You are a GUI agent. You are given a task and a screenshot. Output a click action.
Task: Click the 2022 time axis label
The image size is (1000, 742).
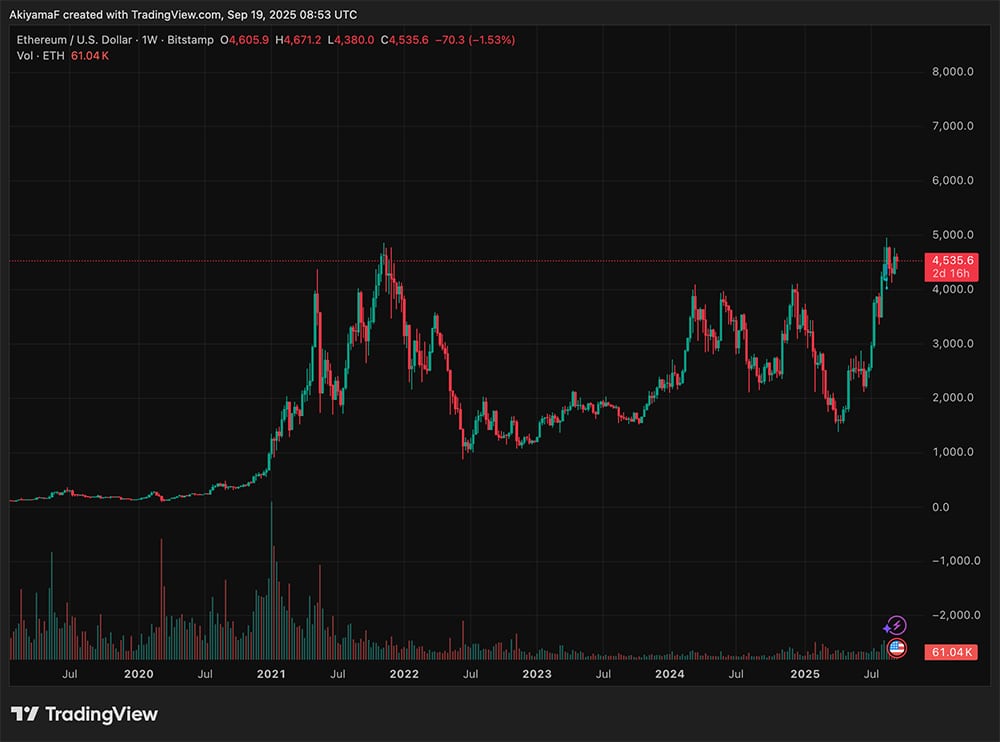[x=404, y=674]
